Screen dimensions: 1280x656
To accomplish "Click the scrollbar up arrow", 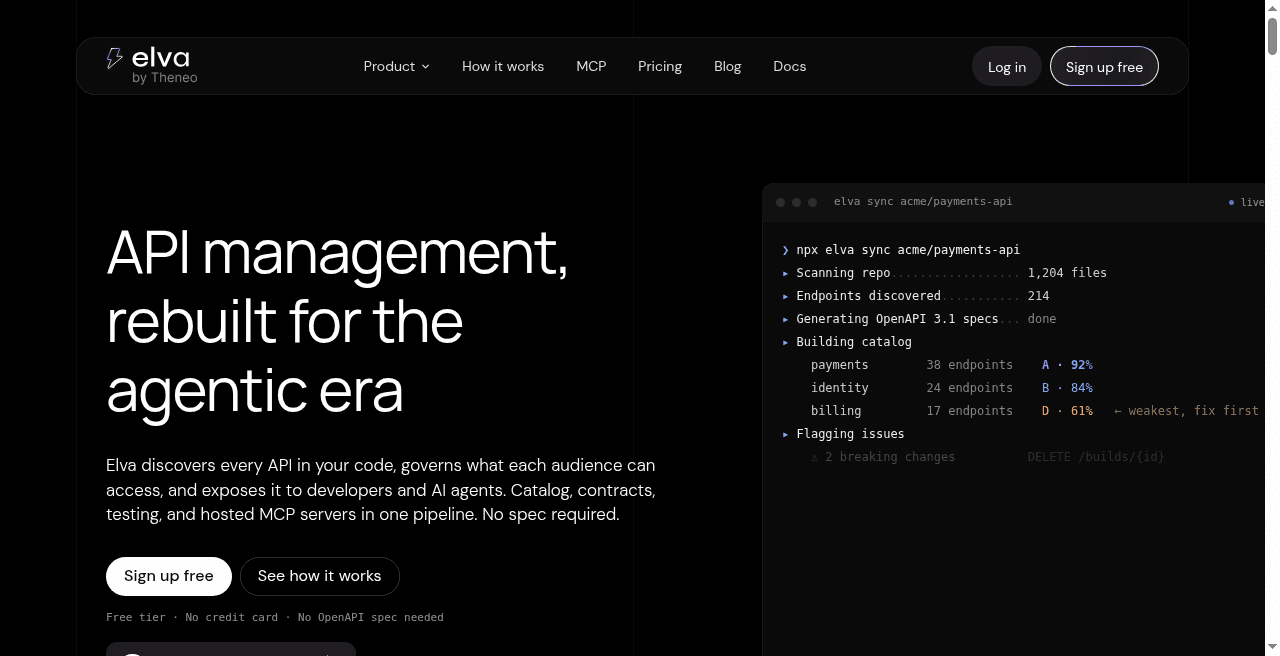I will 1272,8.
